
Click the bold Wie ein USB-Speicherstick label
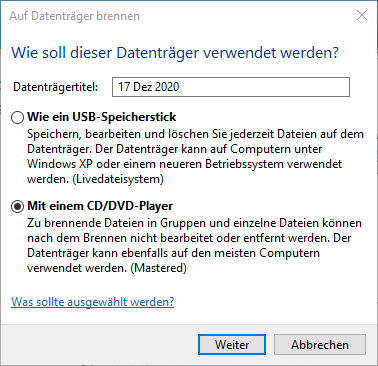click(x=102, y=117)
